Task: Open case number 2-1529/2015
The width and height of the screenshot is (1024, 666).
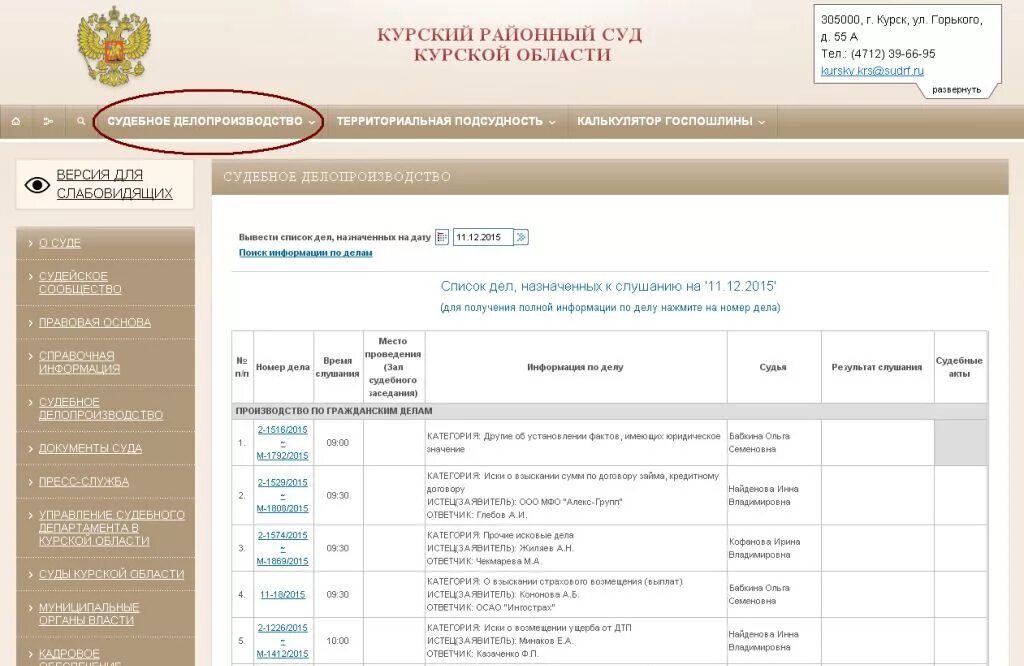Action: (282, 483)
